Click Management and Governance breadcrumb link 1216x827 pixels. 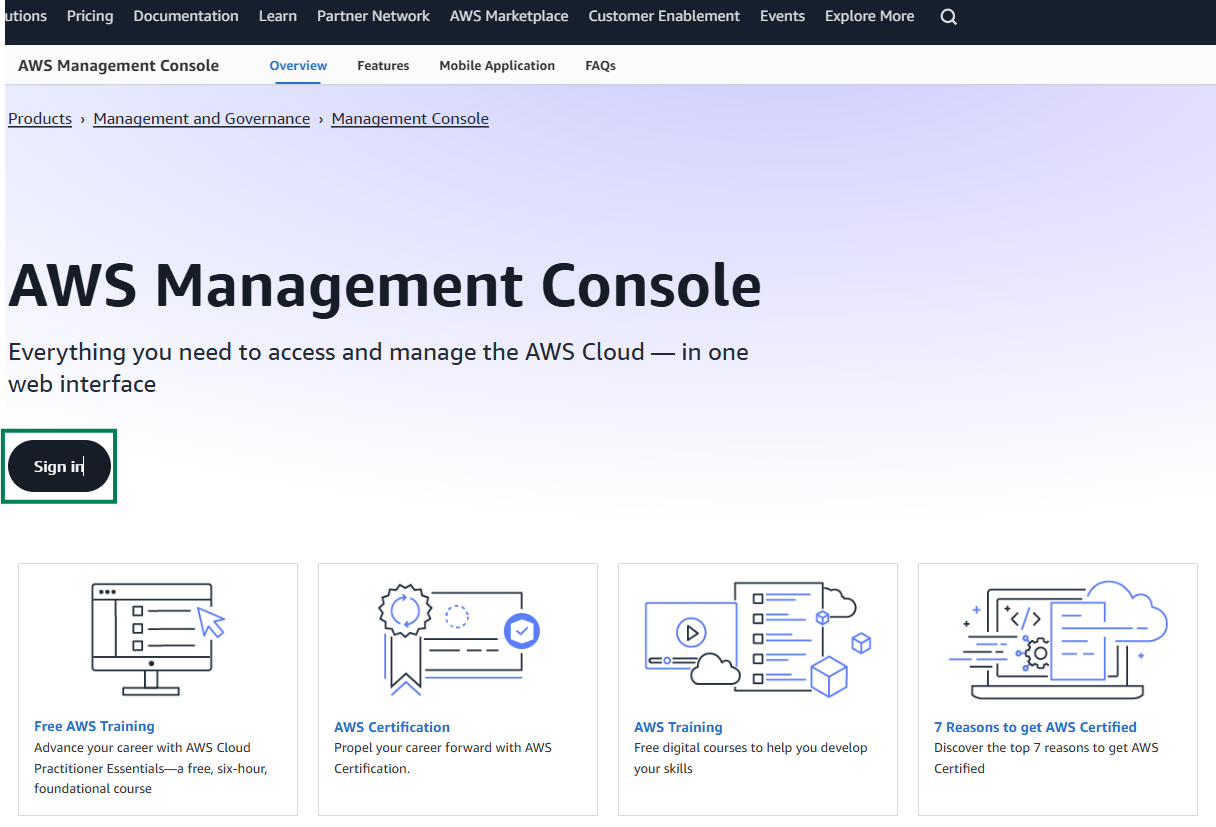click(x=202, y=118)
